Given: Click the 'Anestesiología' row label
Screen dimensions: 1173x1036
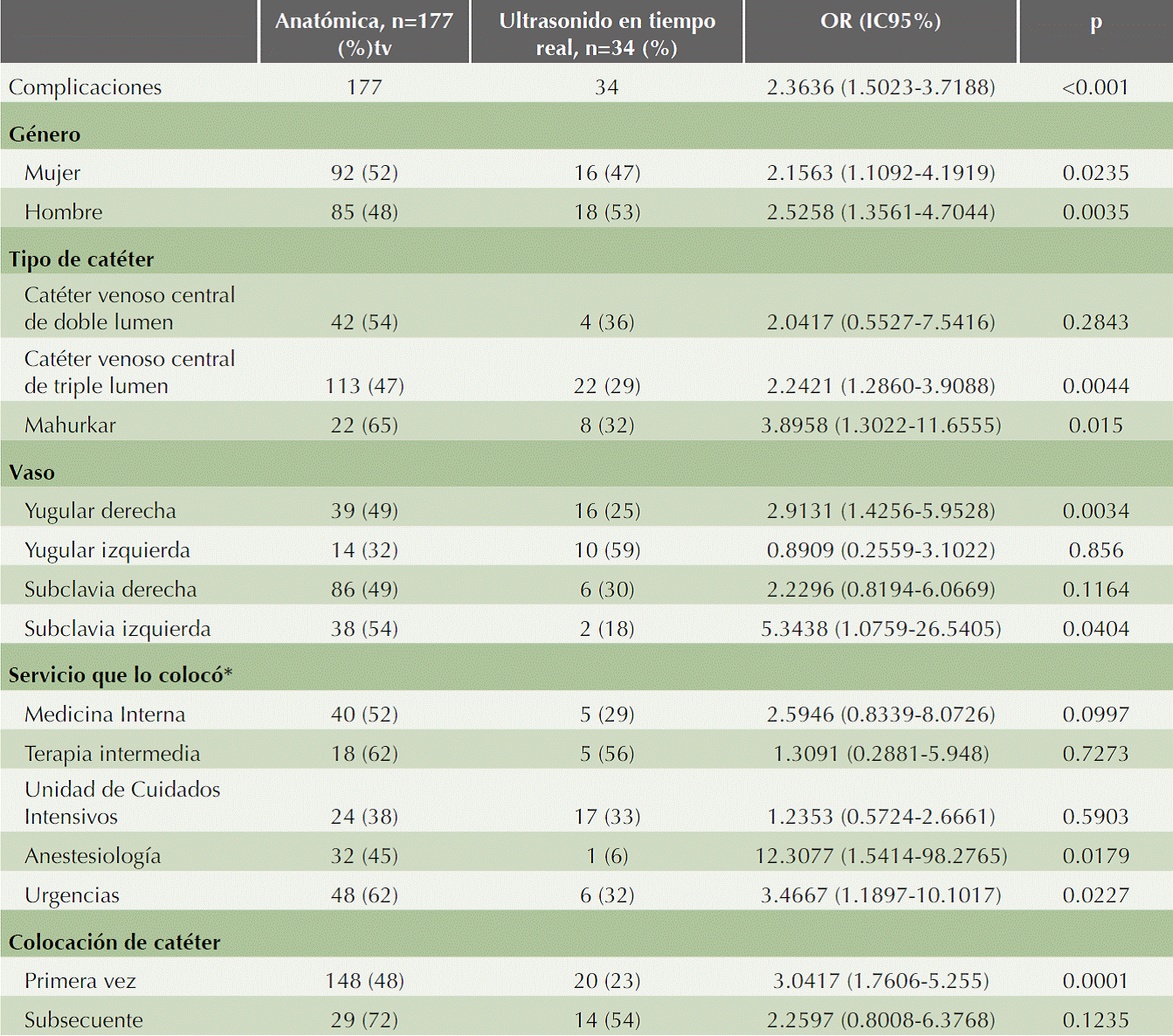Looking at the screenshot, I should 93,856.
